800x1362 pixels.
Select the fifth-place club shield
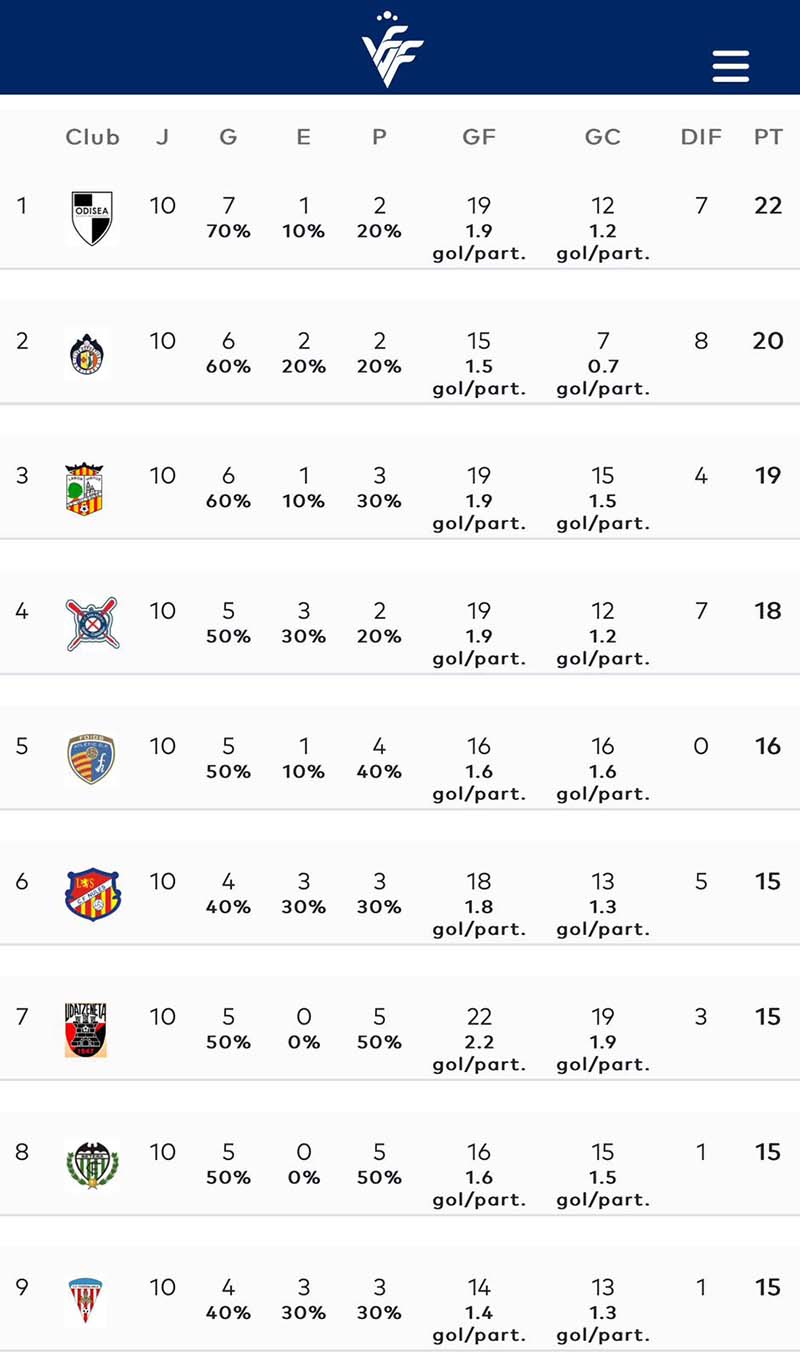91,759
